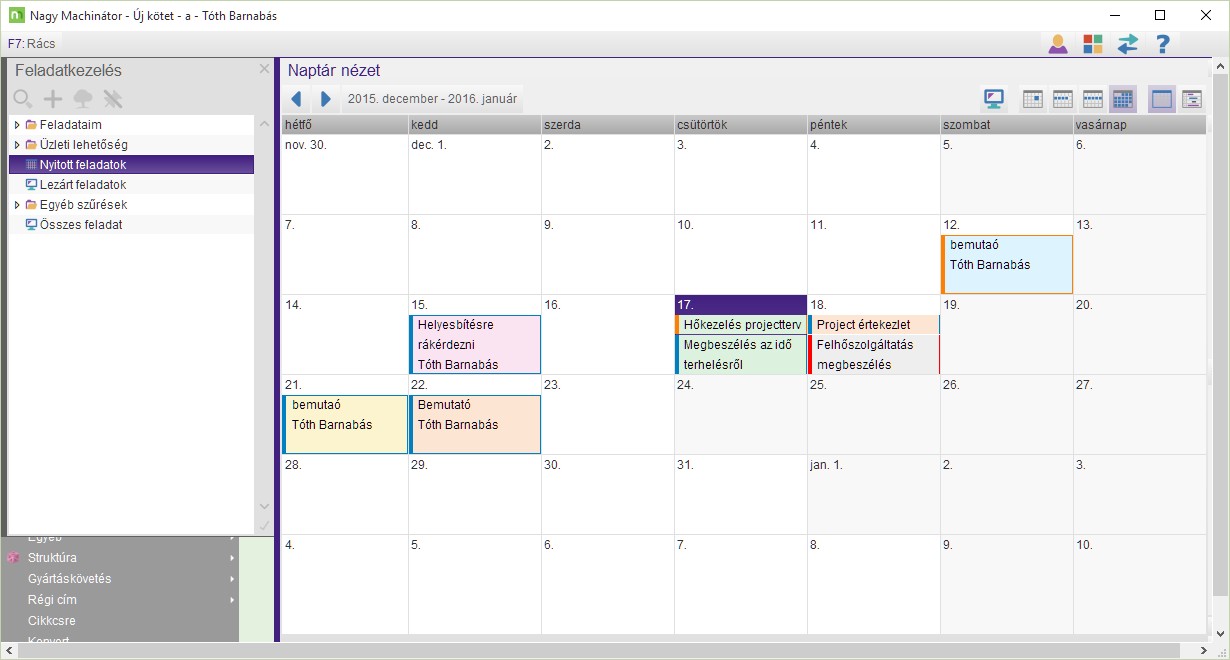The width and height of the screenshot is (1230, 660).
Task: Click the monitor icon in calendar toolbar
Action: [x=994, y=99]
